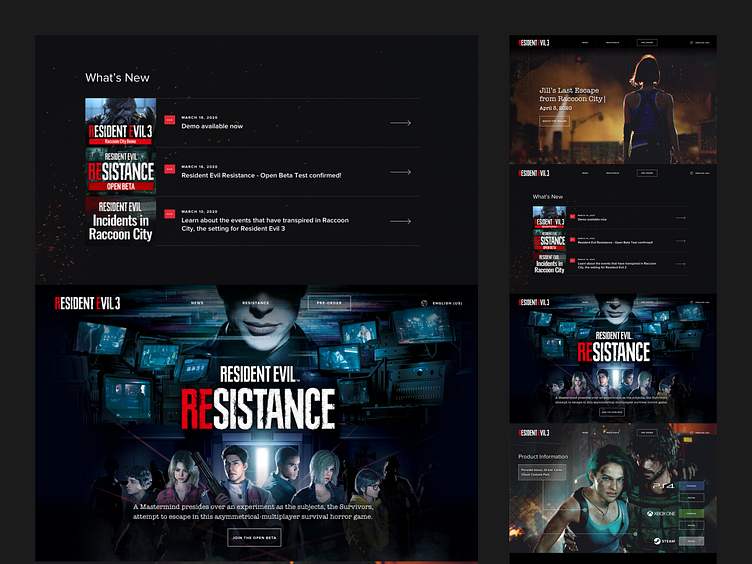The height and width of the screenshot is (564, 752).
Task: Click the arrow beside the Raccoon City events article
Action: pos(400,220)
